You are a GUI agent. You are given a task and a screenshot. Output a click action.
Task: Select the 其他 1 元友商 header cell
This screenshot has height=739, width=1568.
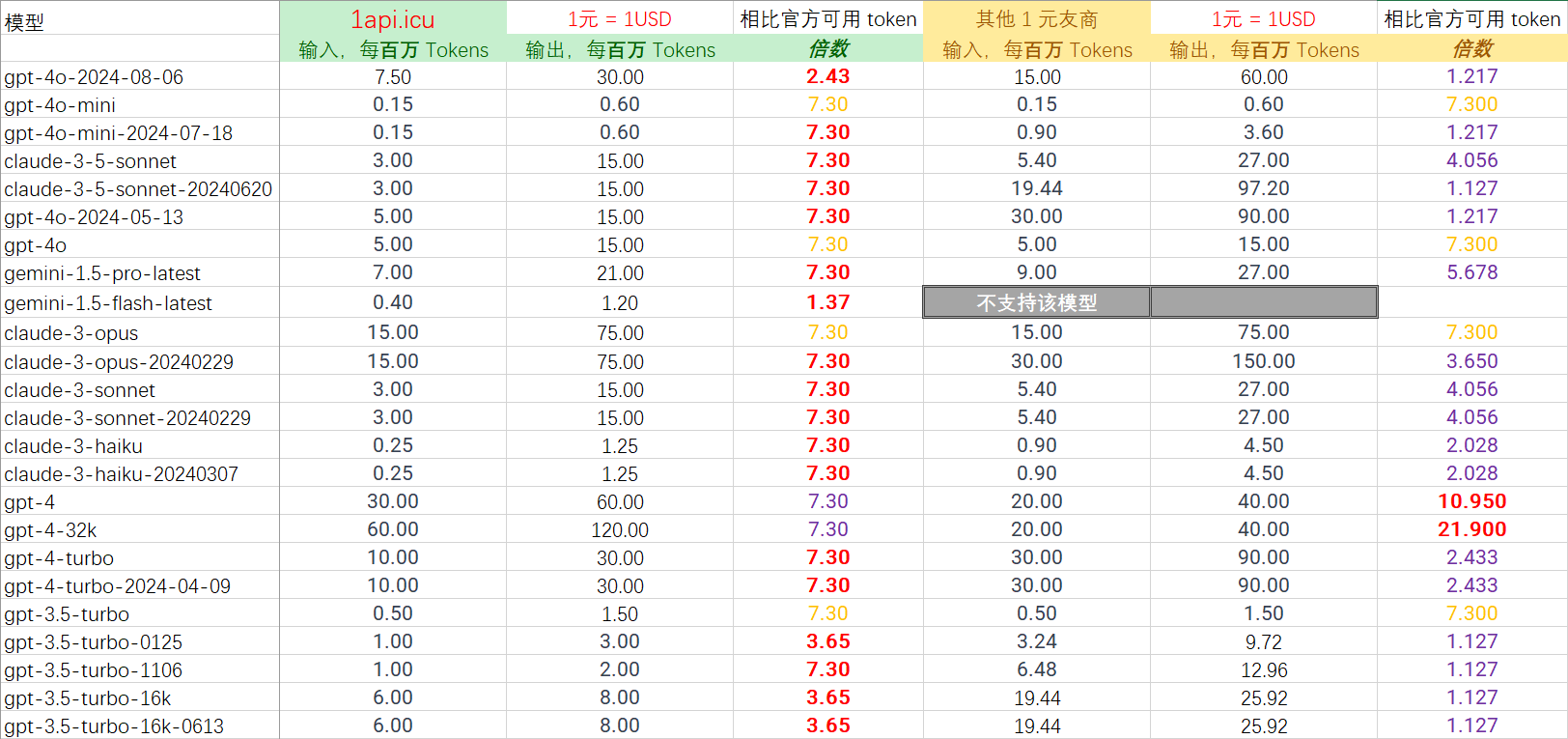tap(1037, 18)
